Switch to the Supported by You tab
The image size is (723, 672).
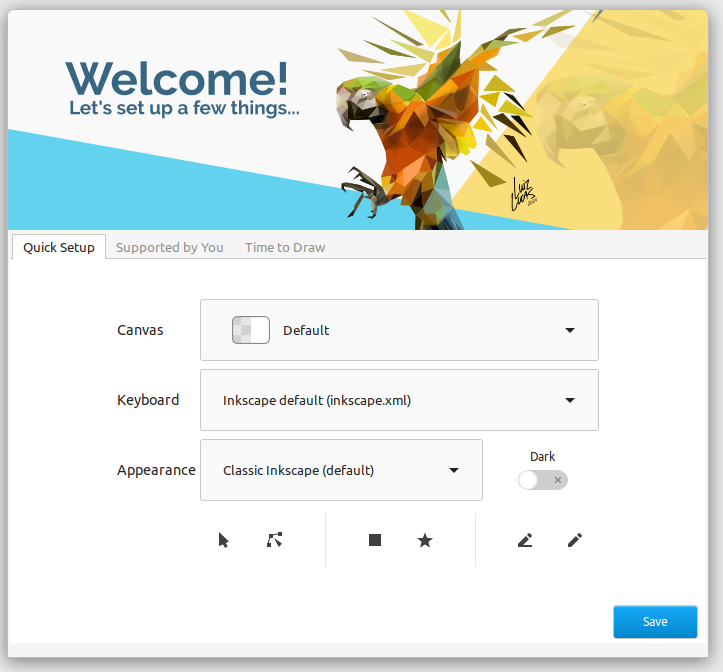pyautogui.click(x=170, y=247)
